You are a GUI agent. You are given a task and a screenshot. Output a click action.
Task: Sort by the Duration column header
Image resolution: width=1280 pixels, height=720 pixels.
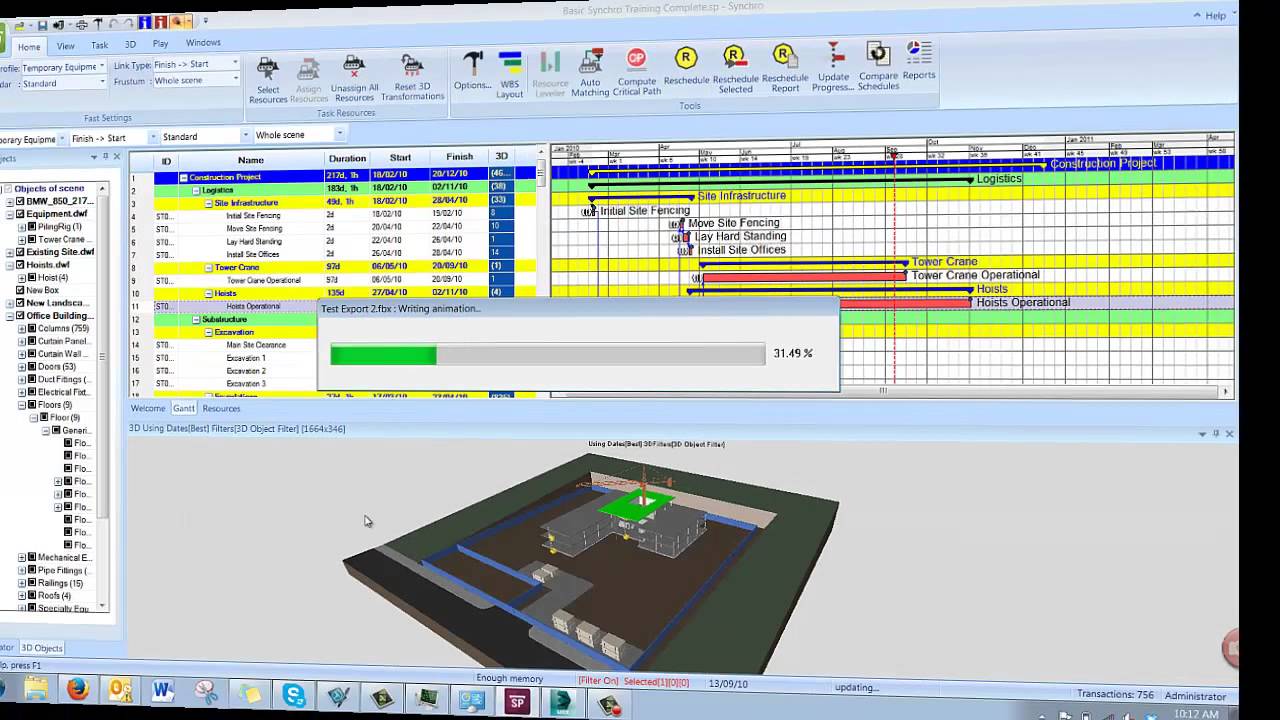(x=348, y=158)
